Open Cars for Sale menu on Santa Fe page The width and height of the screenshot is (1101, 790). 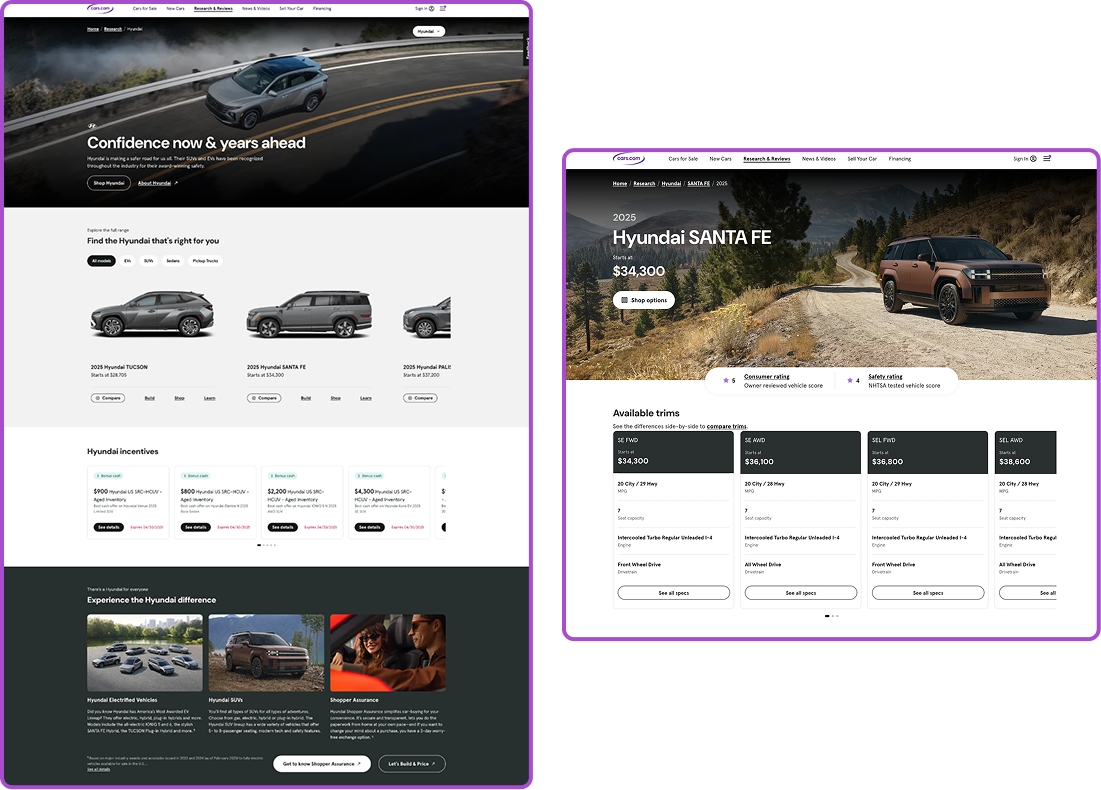[683, 159]
